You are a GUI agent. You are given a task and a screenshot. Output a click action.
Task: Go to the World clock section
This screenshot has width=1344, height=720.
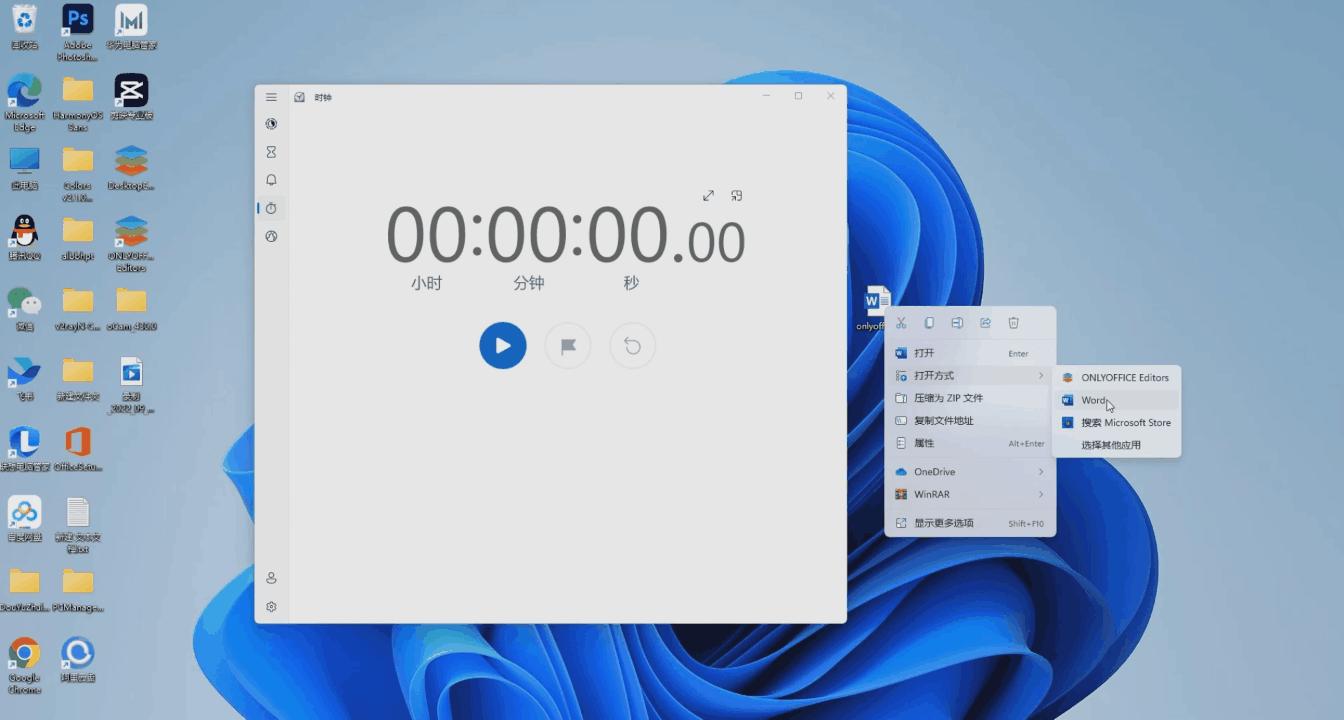click(271, 237)
